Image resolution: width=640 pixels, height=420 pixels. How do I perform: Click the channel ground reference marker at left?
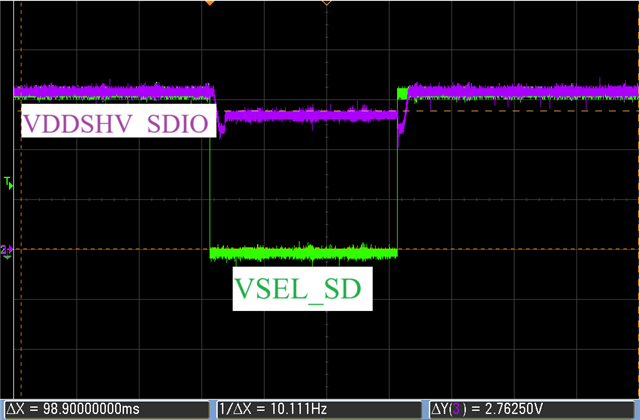tap(7, 251)
